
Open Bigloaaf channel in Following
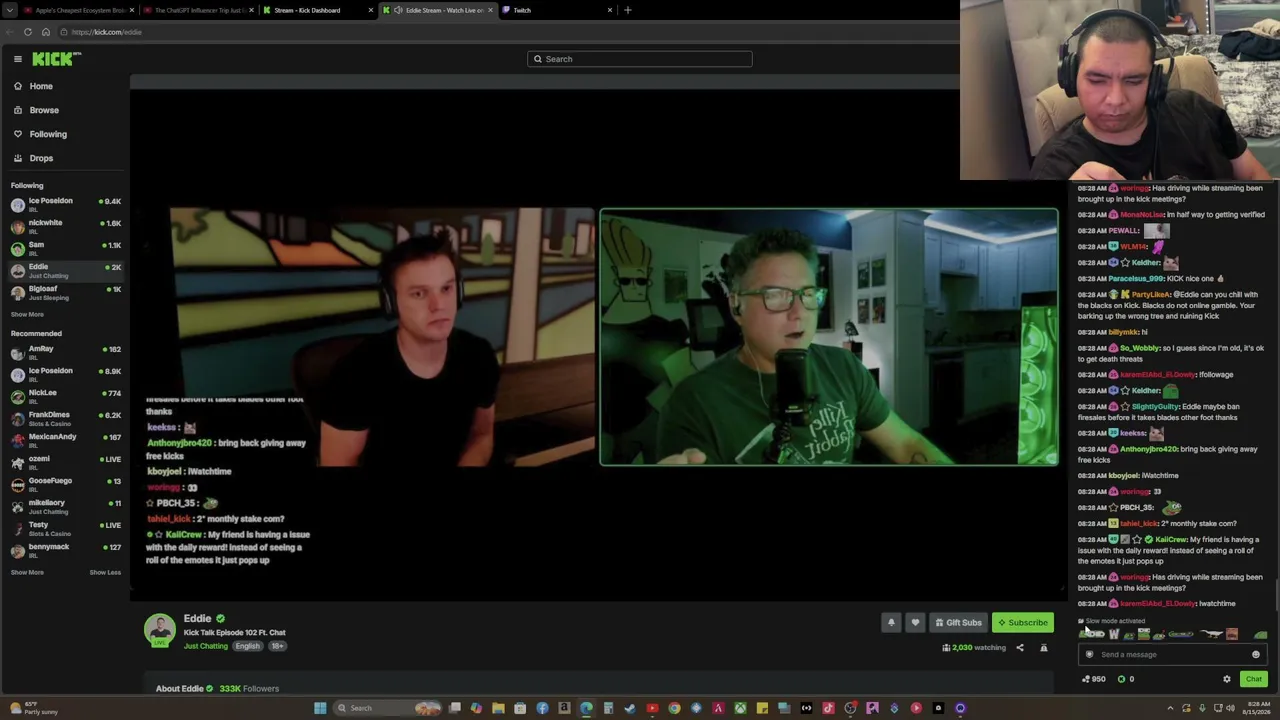[x=65, y=292]
